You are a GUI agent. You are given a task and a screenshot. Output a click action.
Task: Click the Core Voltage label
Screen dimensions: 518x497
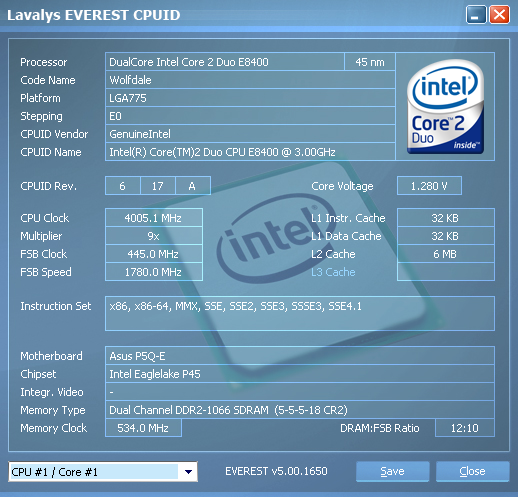click(x=342, y=186)
